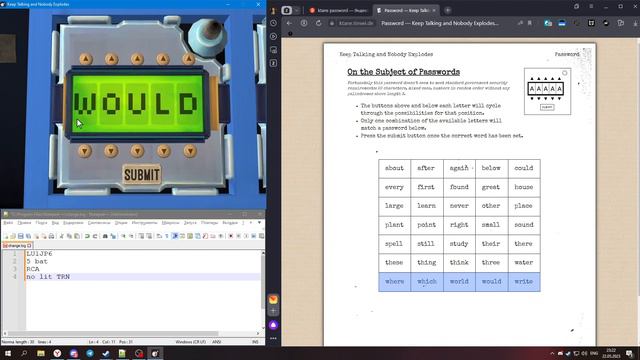Click the up arrow above letter L
This screenshot has width=640, height=360.
[x=163, y=59]
